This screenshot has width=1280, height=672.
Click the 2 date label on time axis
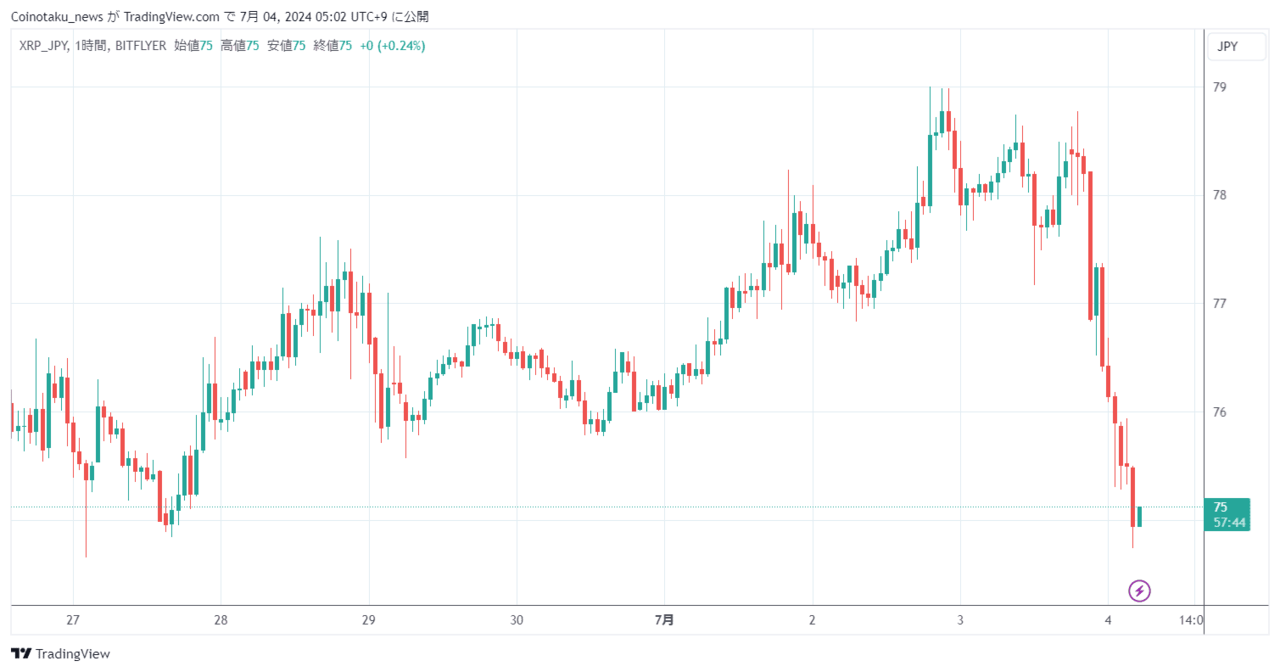pyautogui.click(x=812, y=620)
